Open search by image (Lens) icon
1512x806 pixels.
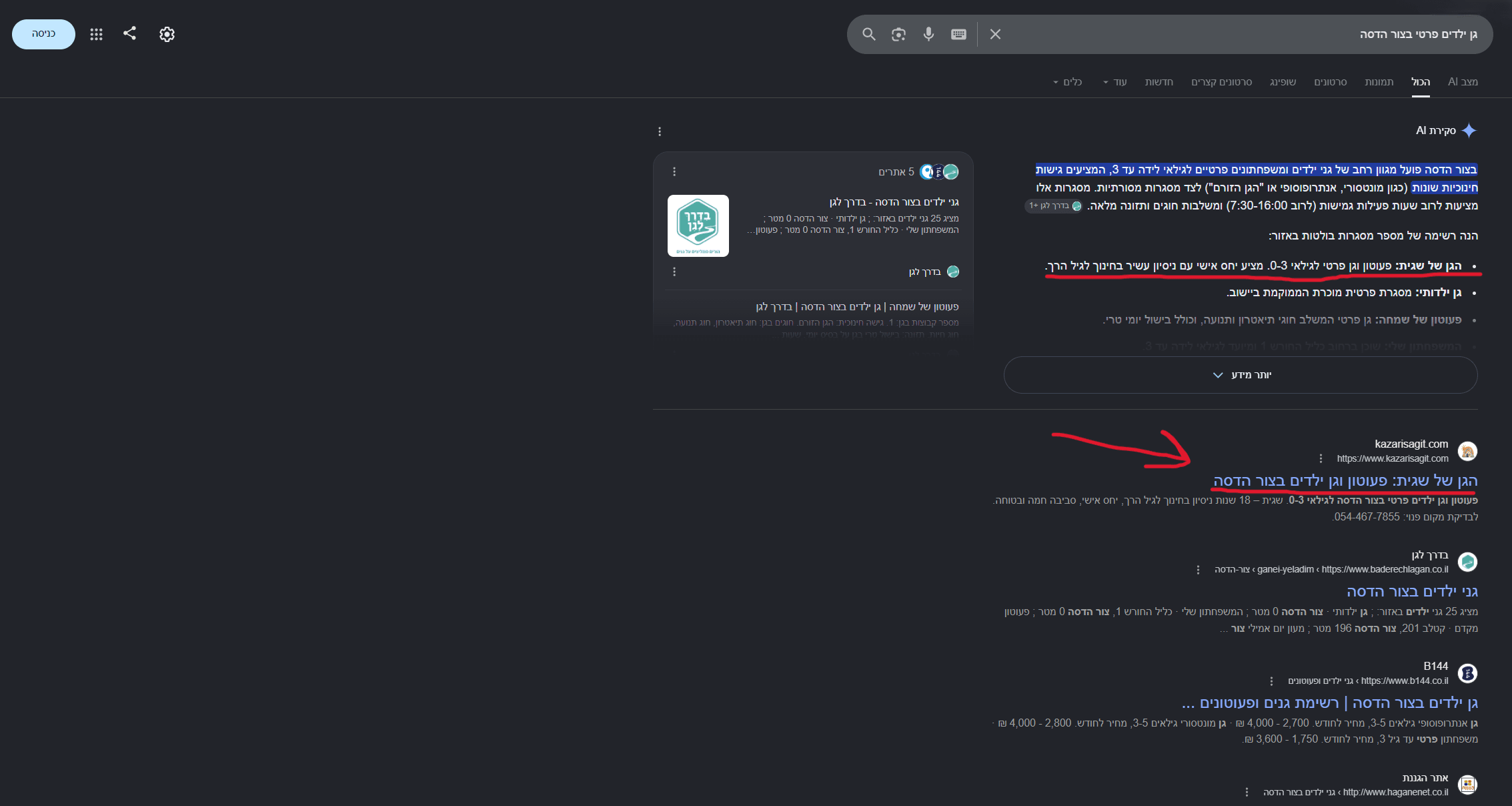pyautogui.click(x=898, y=34)
